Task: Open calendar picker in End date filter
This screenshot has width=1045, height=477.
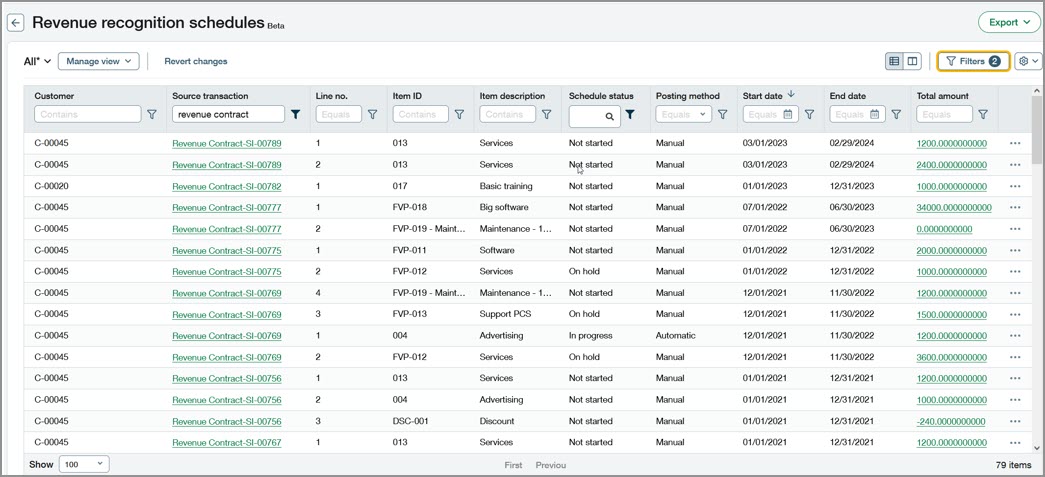Action: tap(875, 115)
